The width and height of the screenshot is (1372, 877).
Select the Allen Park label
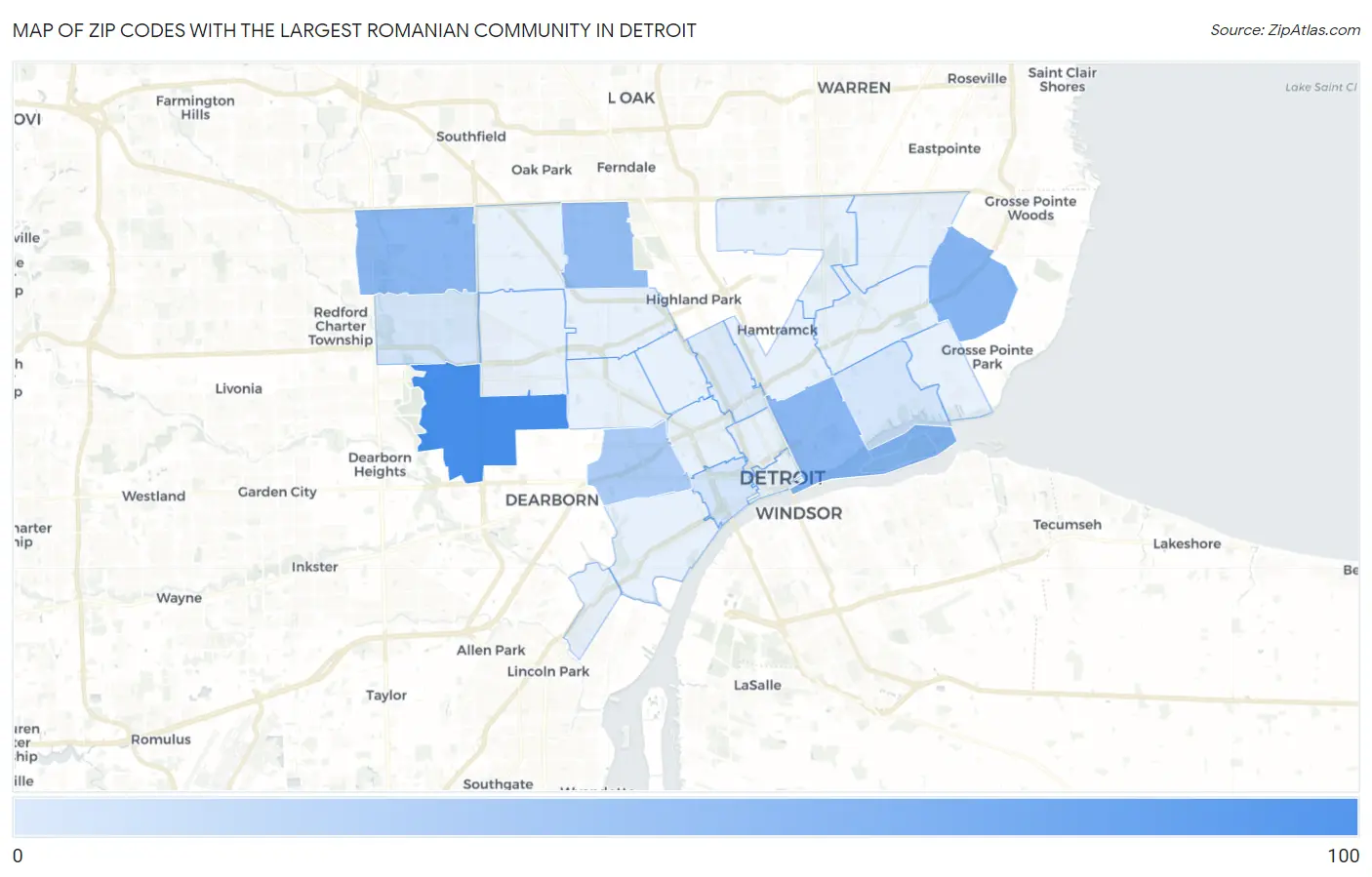tap(491, 651)
